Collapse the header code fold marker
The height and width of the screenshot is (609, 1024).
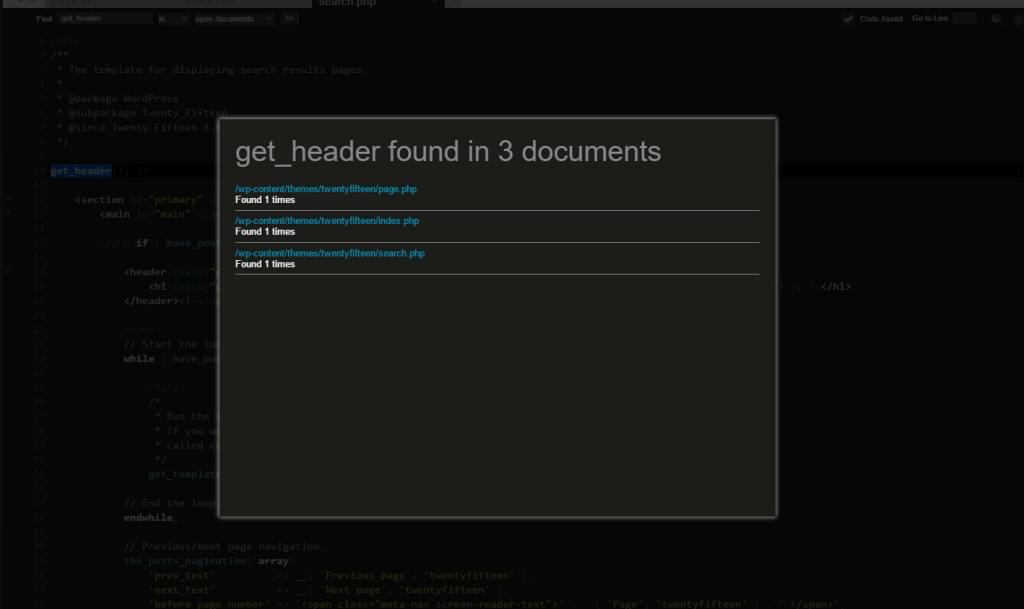coord(9,271)
